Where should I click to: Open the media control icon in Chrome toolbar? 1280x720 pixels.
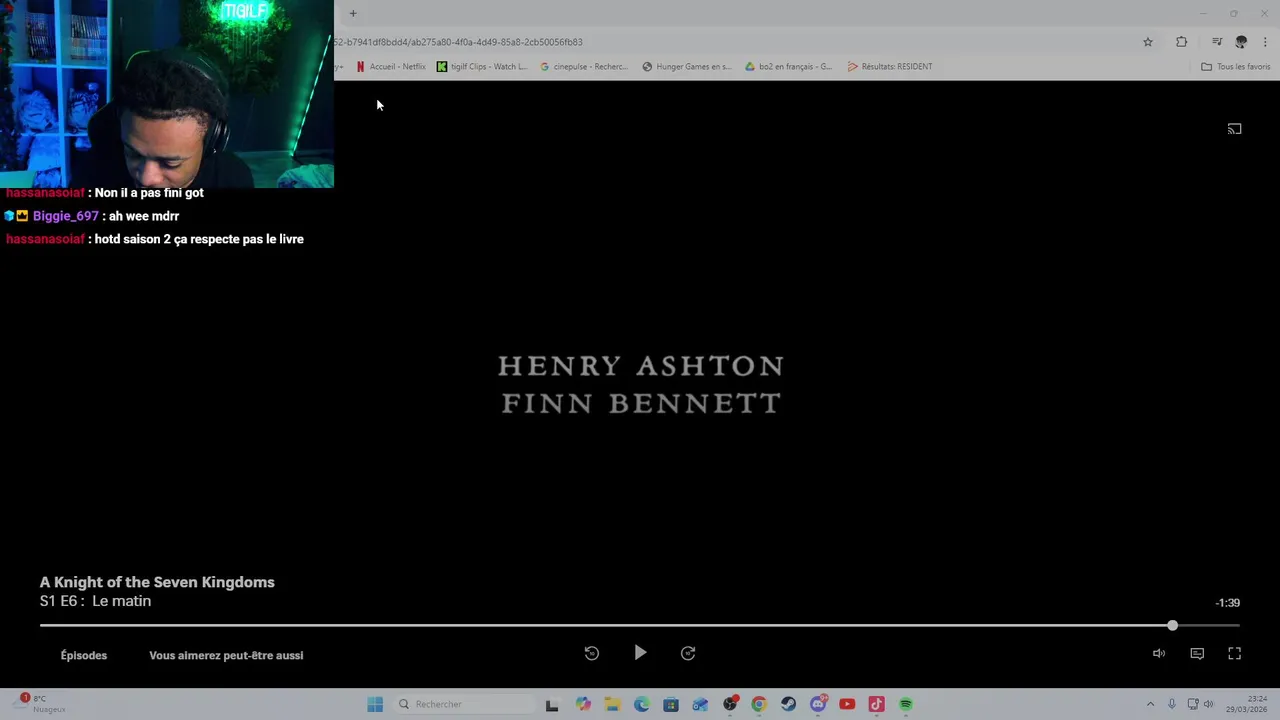coord(1217,42)
